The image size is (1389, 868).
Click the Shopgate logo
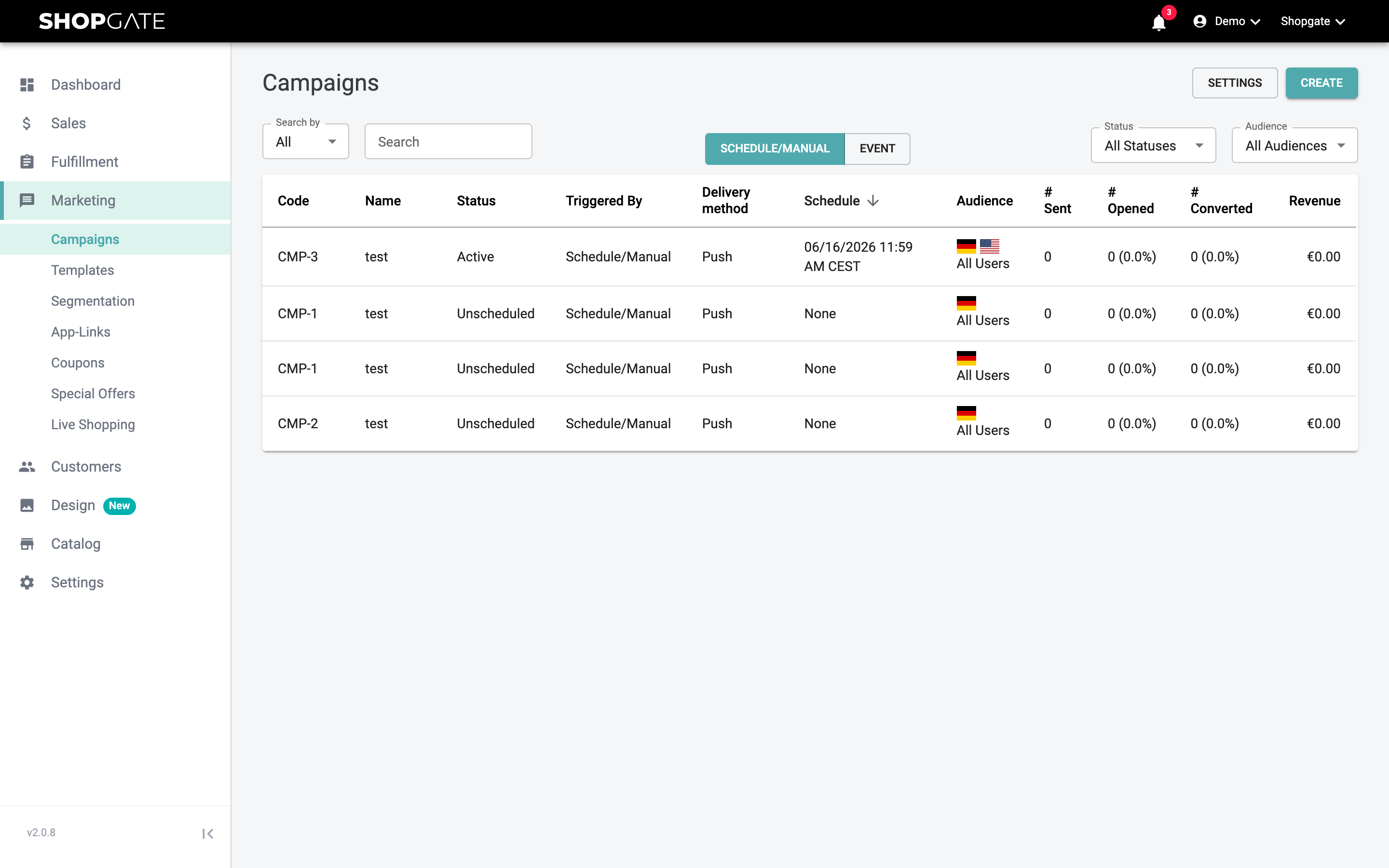click(x=102, y=21)
